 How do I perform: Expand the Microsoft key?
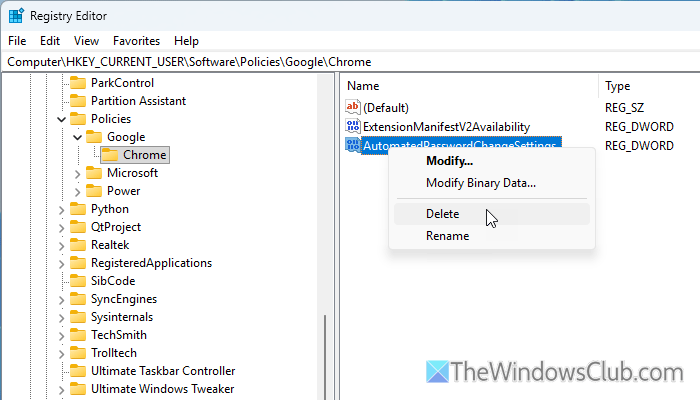tap(78, 173)
